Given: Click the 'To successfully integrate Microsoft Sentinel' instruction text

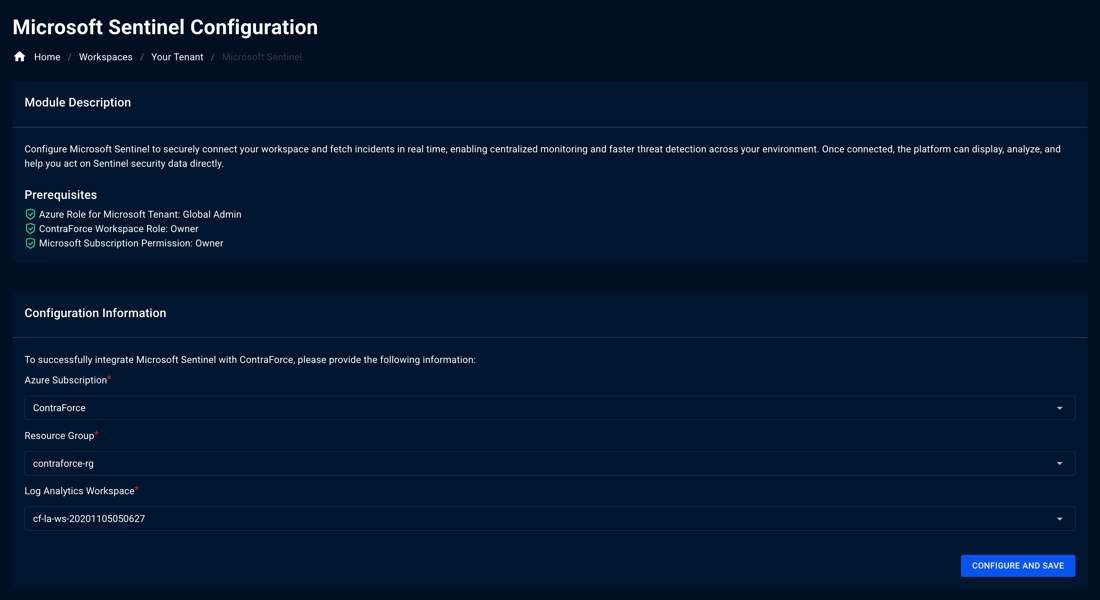Looking at the screenshot, I should (x=250, y=359).
